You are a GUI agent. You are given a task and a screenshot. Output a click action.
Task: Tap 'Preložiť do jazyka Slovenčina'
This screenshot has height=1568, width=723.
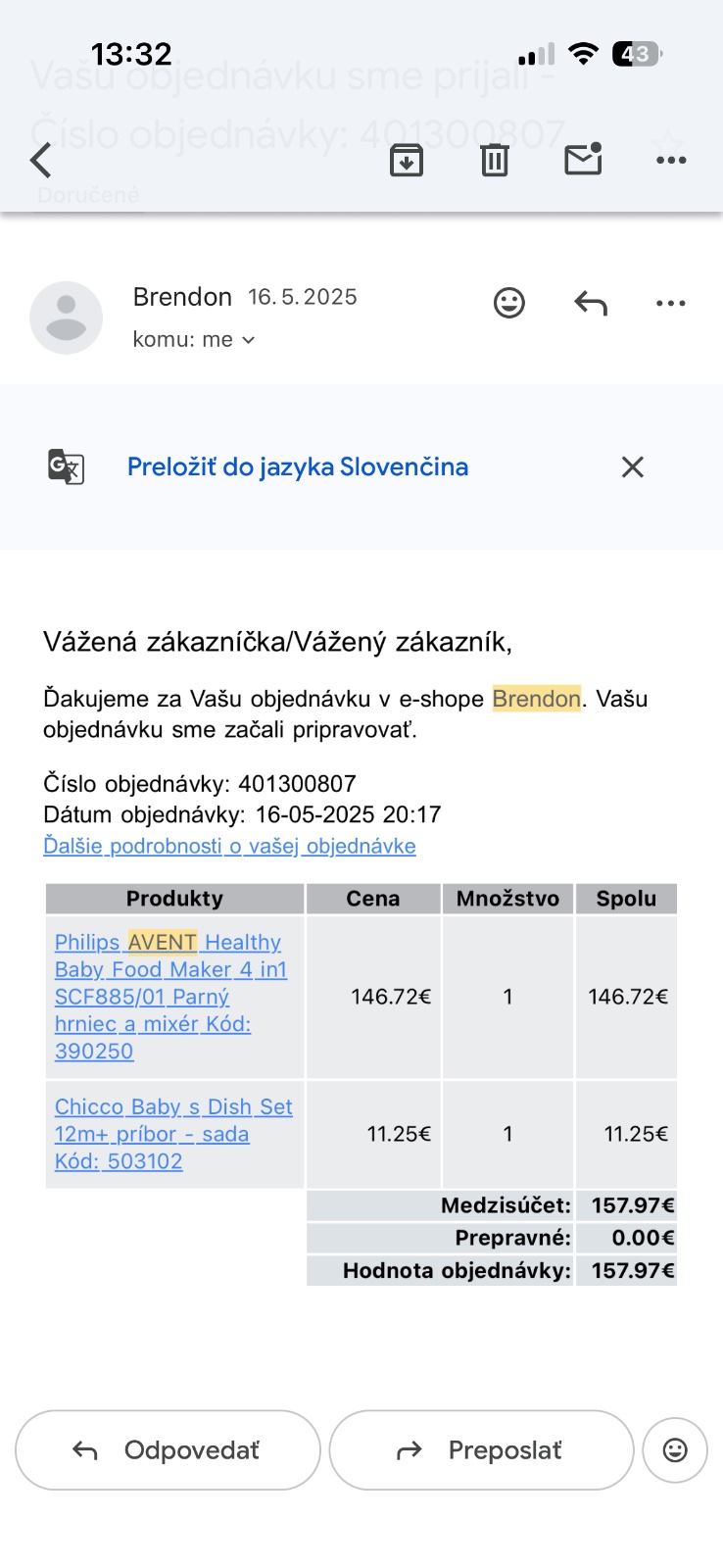[x=298, y=467]
